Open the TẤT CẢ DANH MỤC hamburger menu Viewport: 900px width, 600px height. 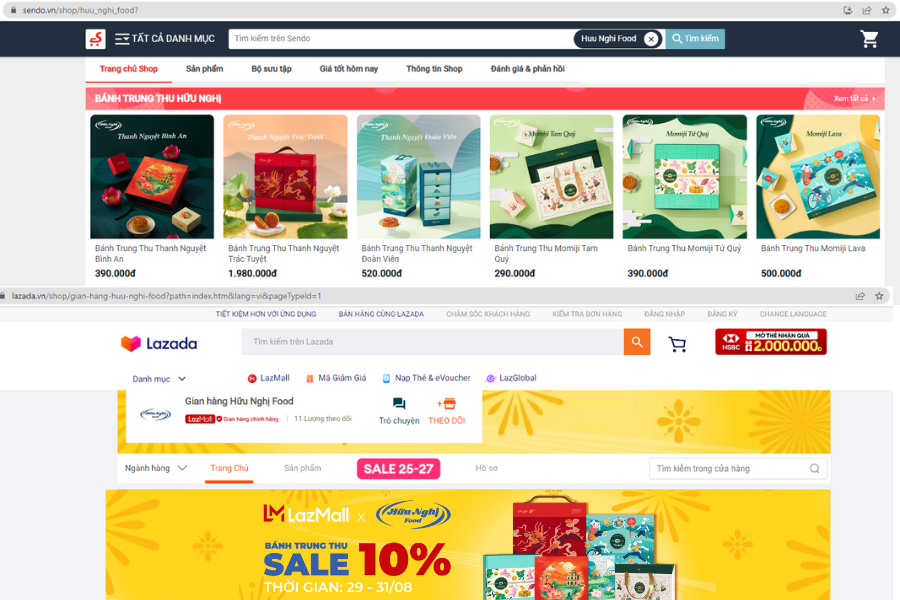tap(122, 39)
